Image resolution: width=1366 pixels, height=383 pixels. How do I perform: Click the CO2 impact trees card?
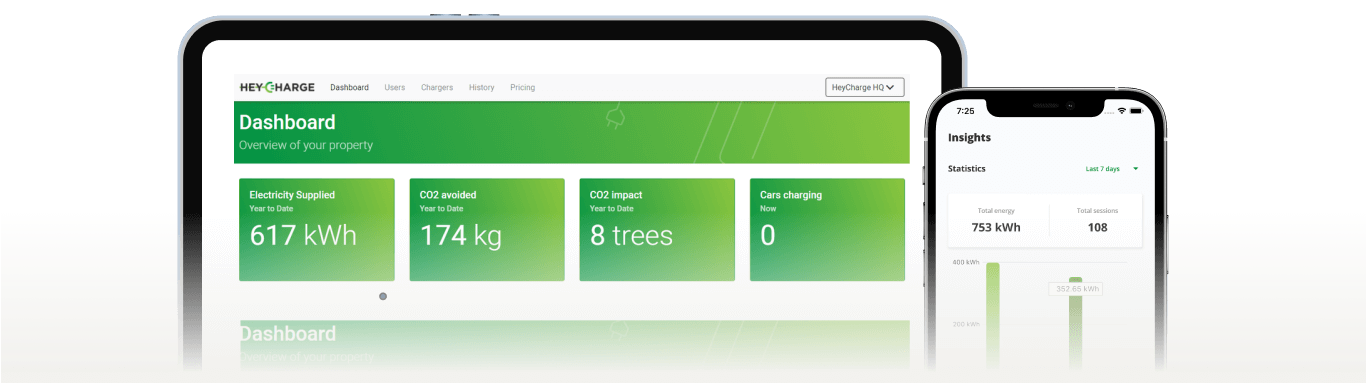[657, 230]
